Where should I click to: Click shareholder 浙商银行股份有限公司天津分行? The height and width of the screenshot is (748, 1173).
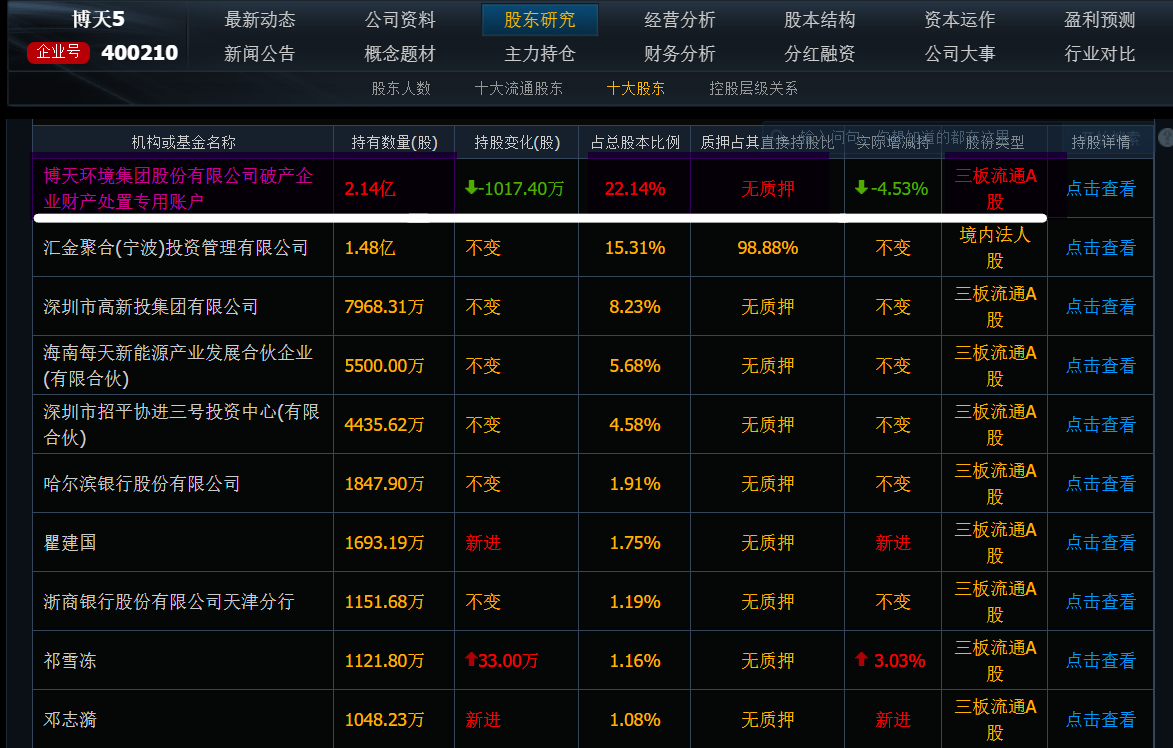[169, 602]
